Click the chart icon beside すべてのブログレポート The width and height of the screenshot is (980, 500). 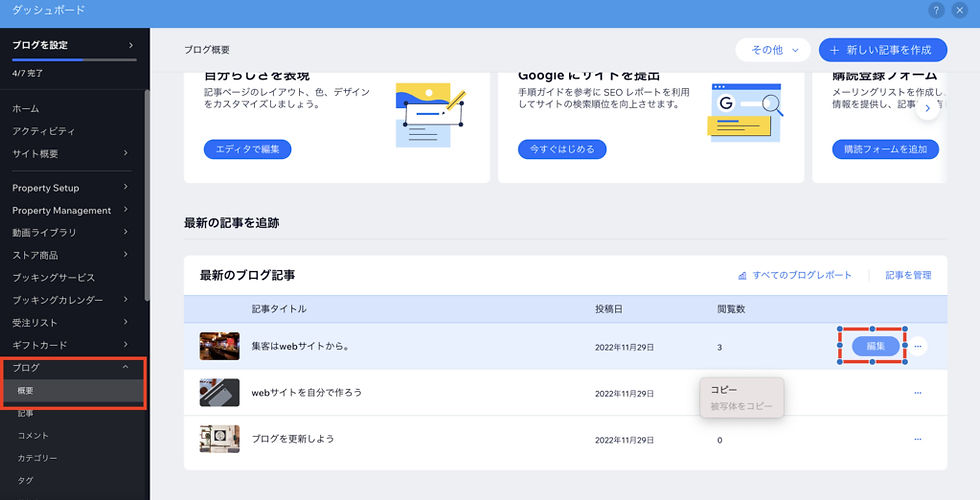742,276
